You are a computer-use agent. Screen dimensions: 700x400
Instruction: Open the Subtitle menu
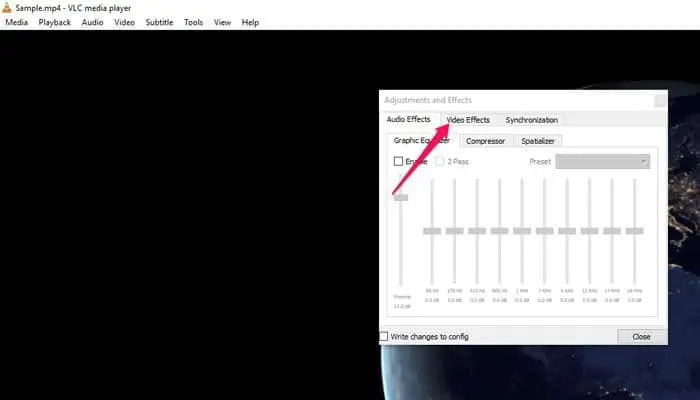point(158,22)
